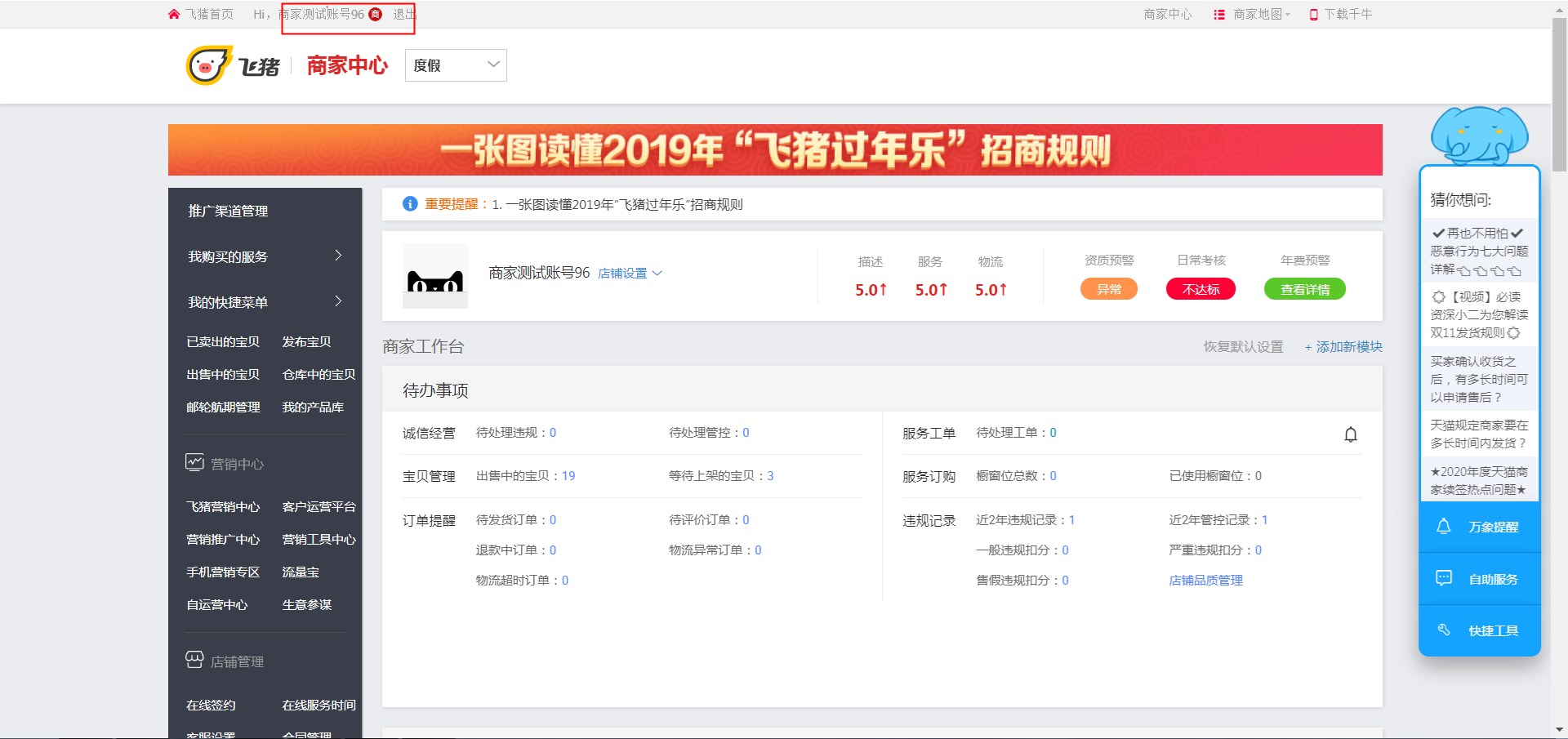Click the 营销中心 chart icon in sidebar
Viewport: 1568px width, 739px height.
tap(194, 463)
